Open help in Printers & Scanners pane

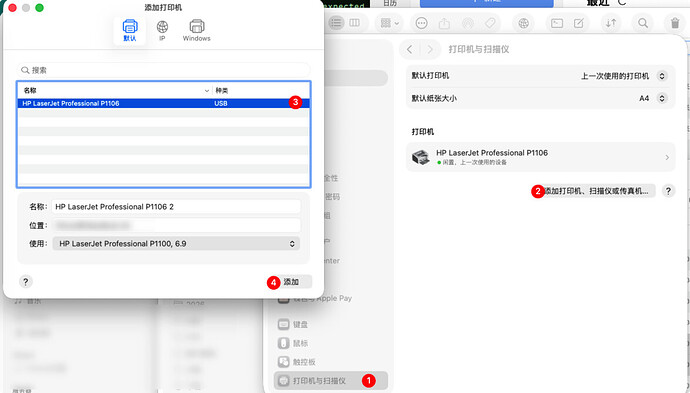click(668, 191)
